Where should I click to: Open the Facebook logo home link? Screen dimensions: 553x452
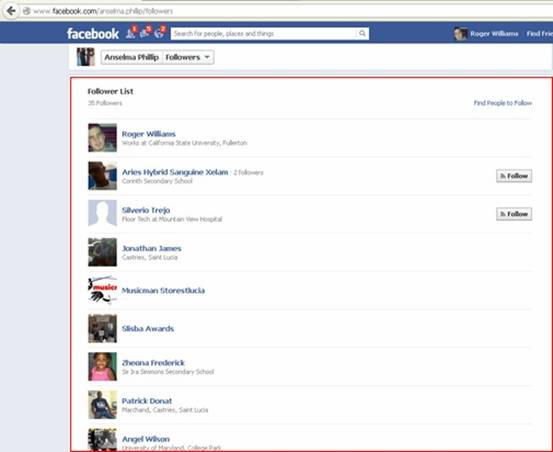(93, 34)
